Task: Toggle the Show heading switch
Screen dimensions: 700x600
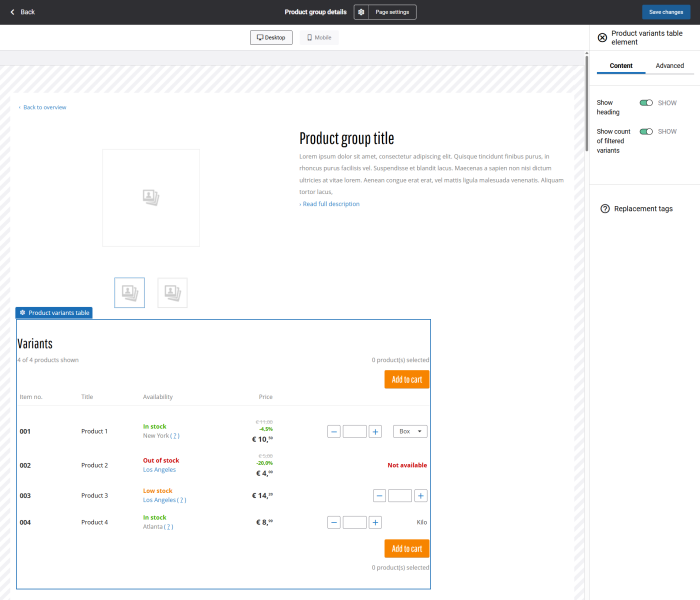Action: tap(646, 103)
